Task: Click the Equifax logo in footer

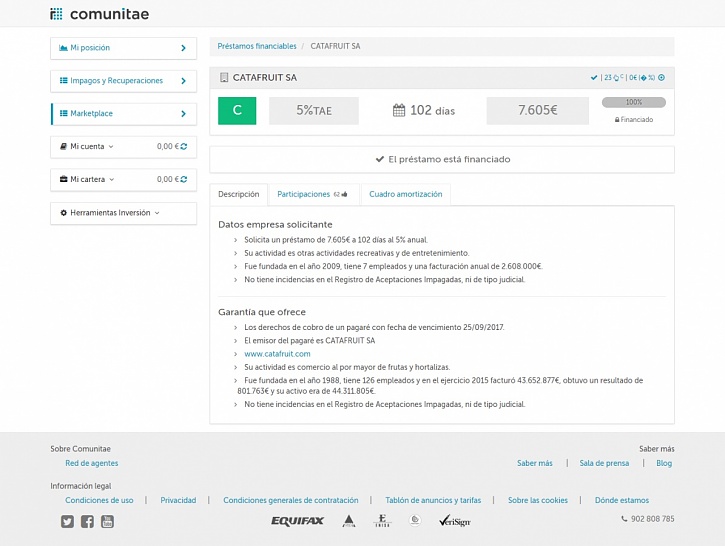Action: tap(297, 521)
